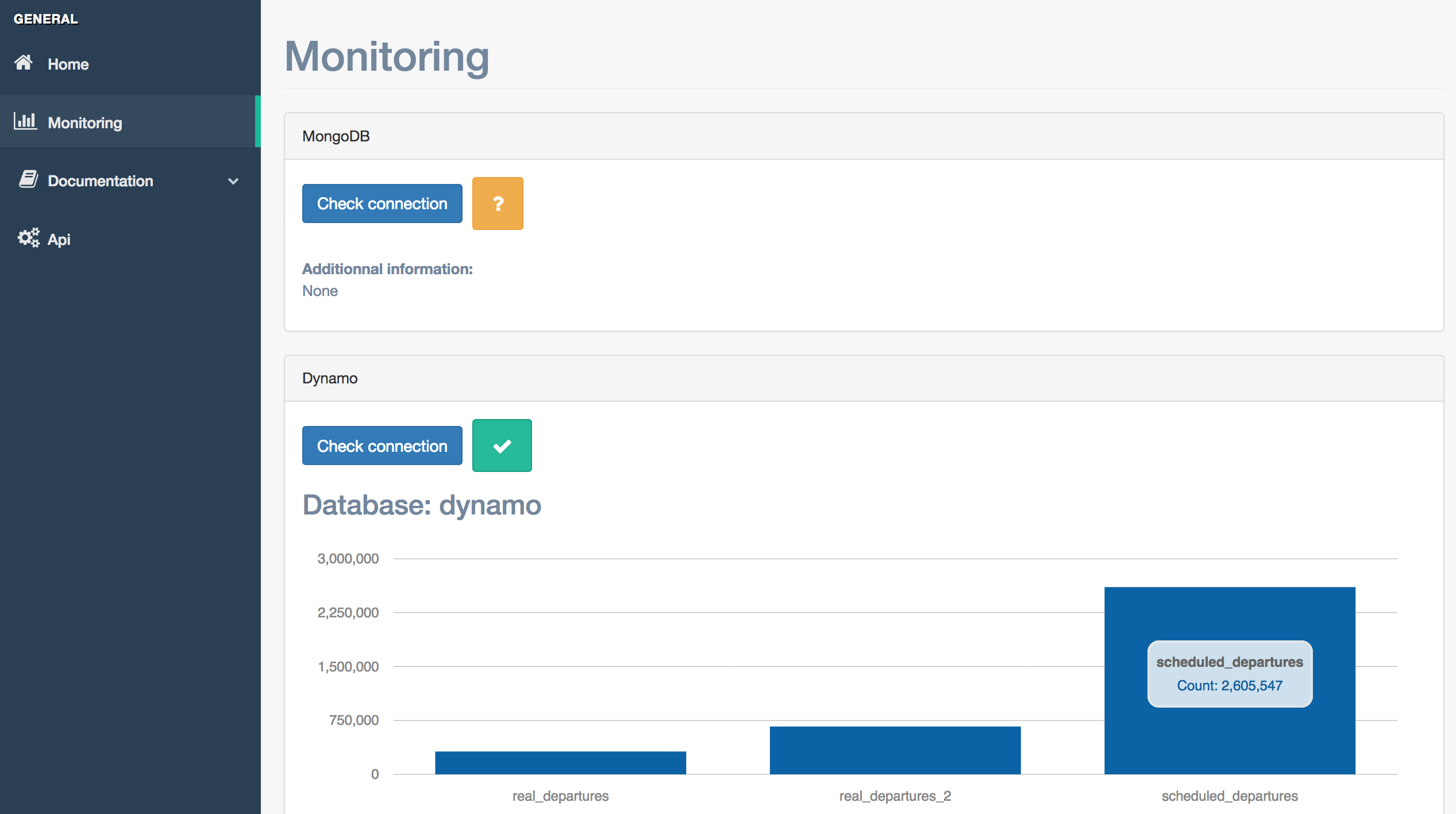Click the real_departures bar in chart

point(560,763)
